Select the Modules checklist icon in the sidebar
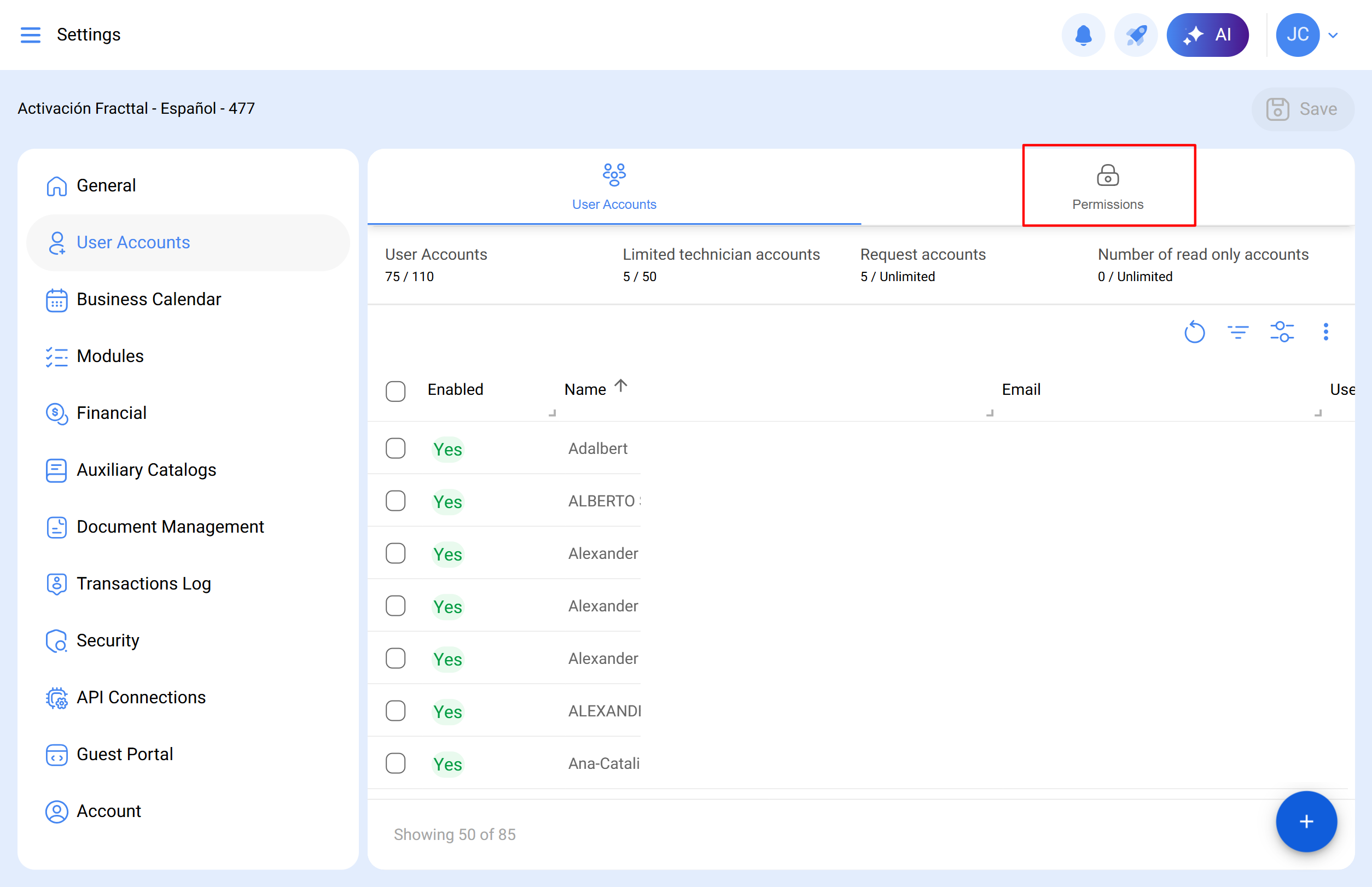This screenshot has height=887, width=1372. (56, 357)
